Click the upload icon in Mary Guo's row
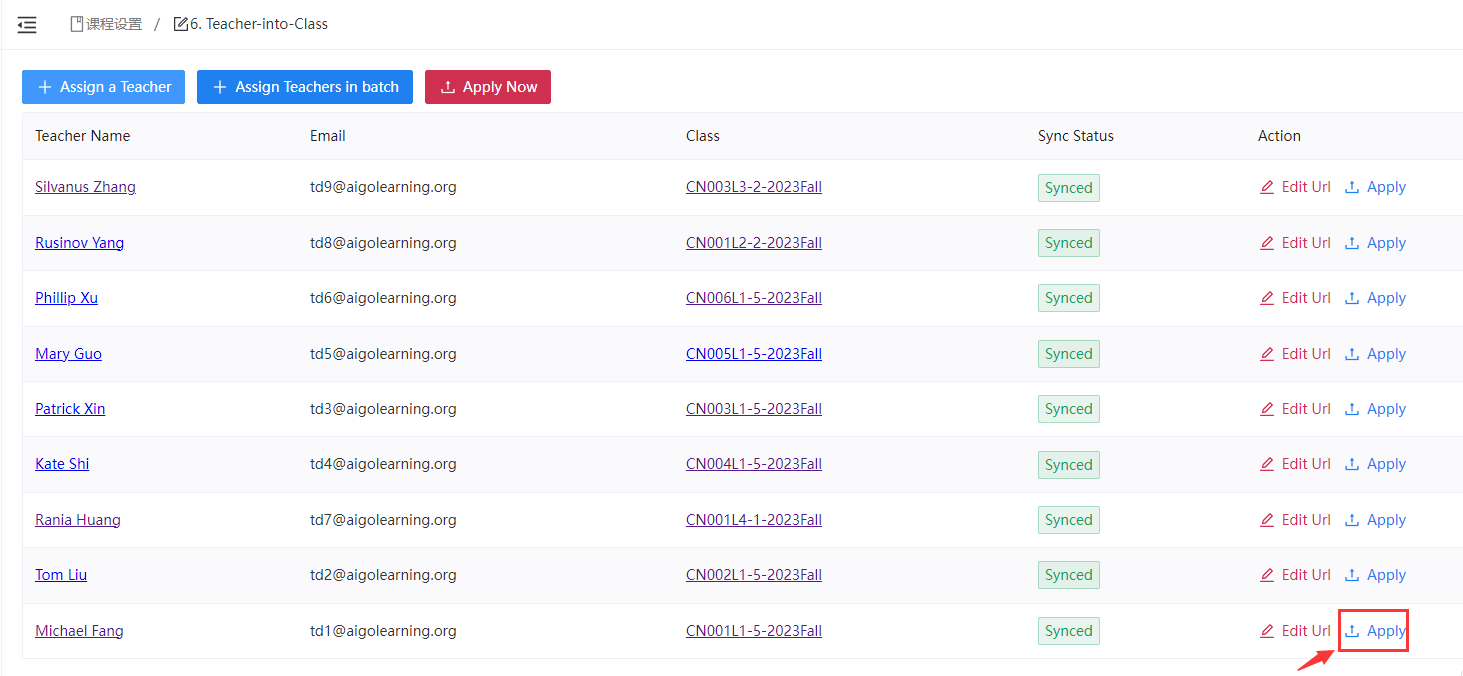The width and height of the screenshot is (1463, 676). click(x=1352, y=354)
